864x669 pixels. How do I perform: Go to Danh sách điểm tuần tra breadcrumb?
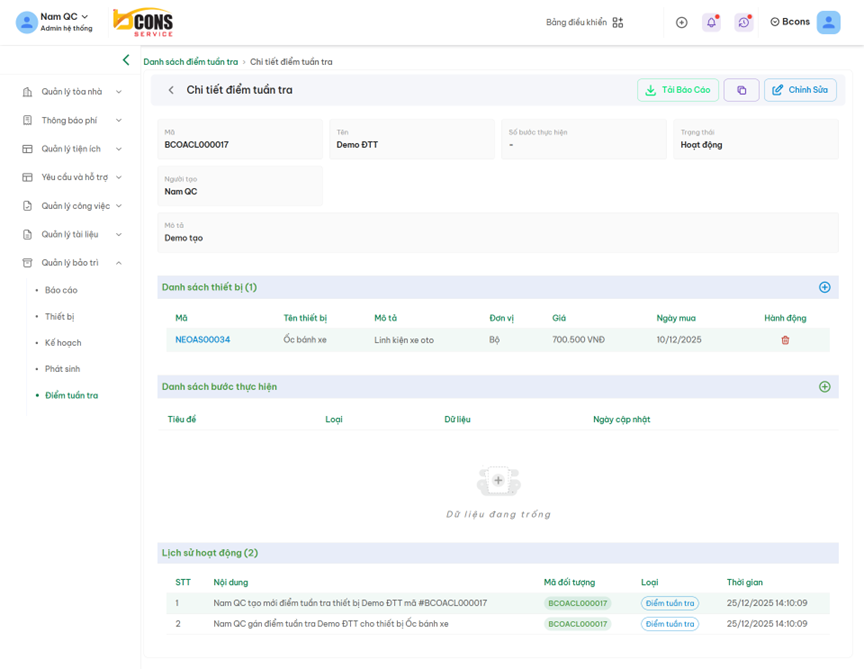tap(190, 62)
